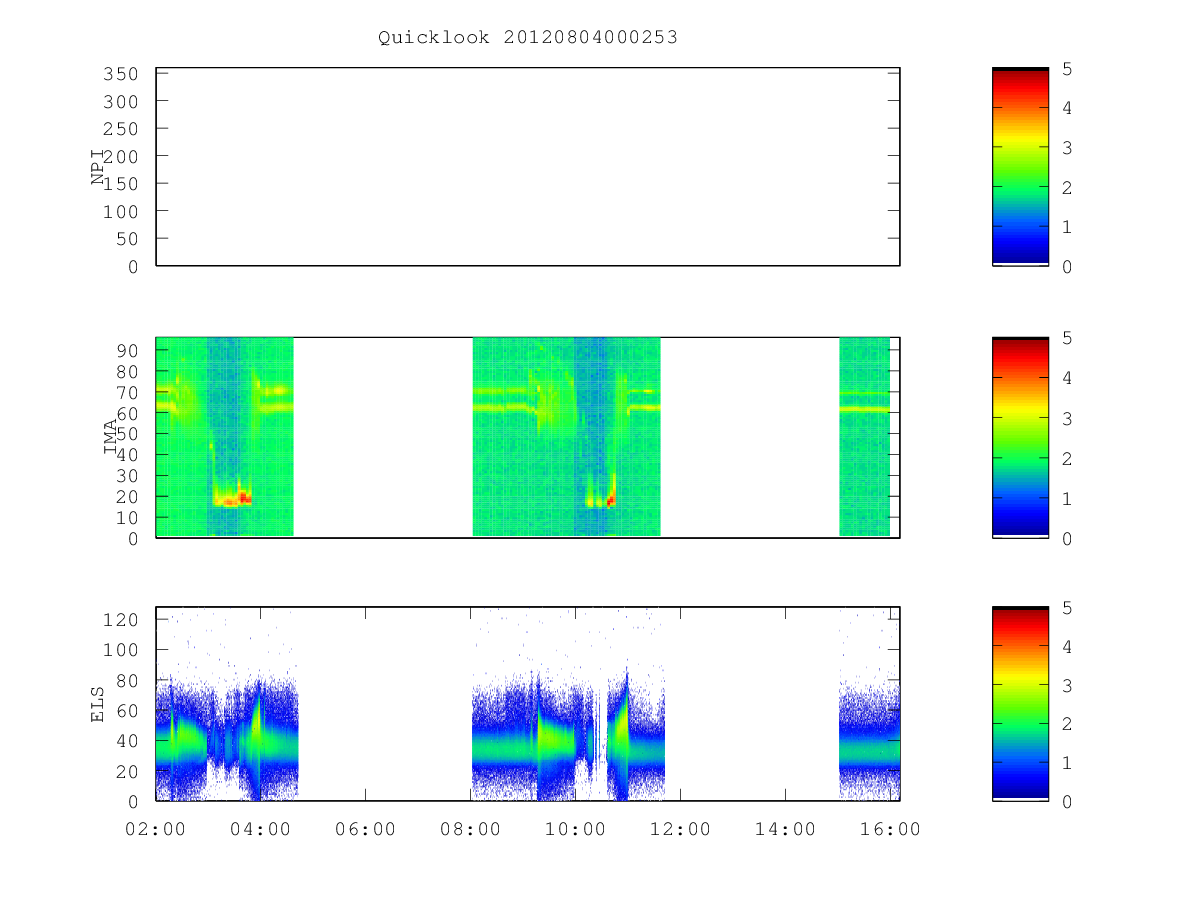Click red hotspot in IMA near 10:40
Screen dimensions: 1200x900
tap(610, 500)
